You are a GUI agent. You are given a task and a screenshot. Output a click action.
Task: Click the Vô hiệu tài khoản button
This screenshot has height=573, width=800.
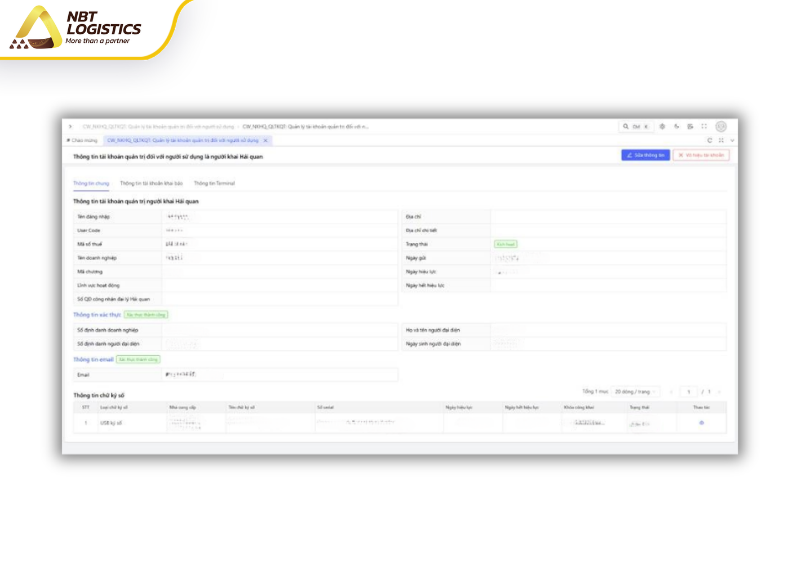[701, 155]
